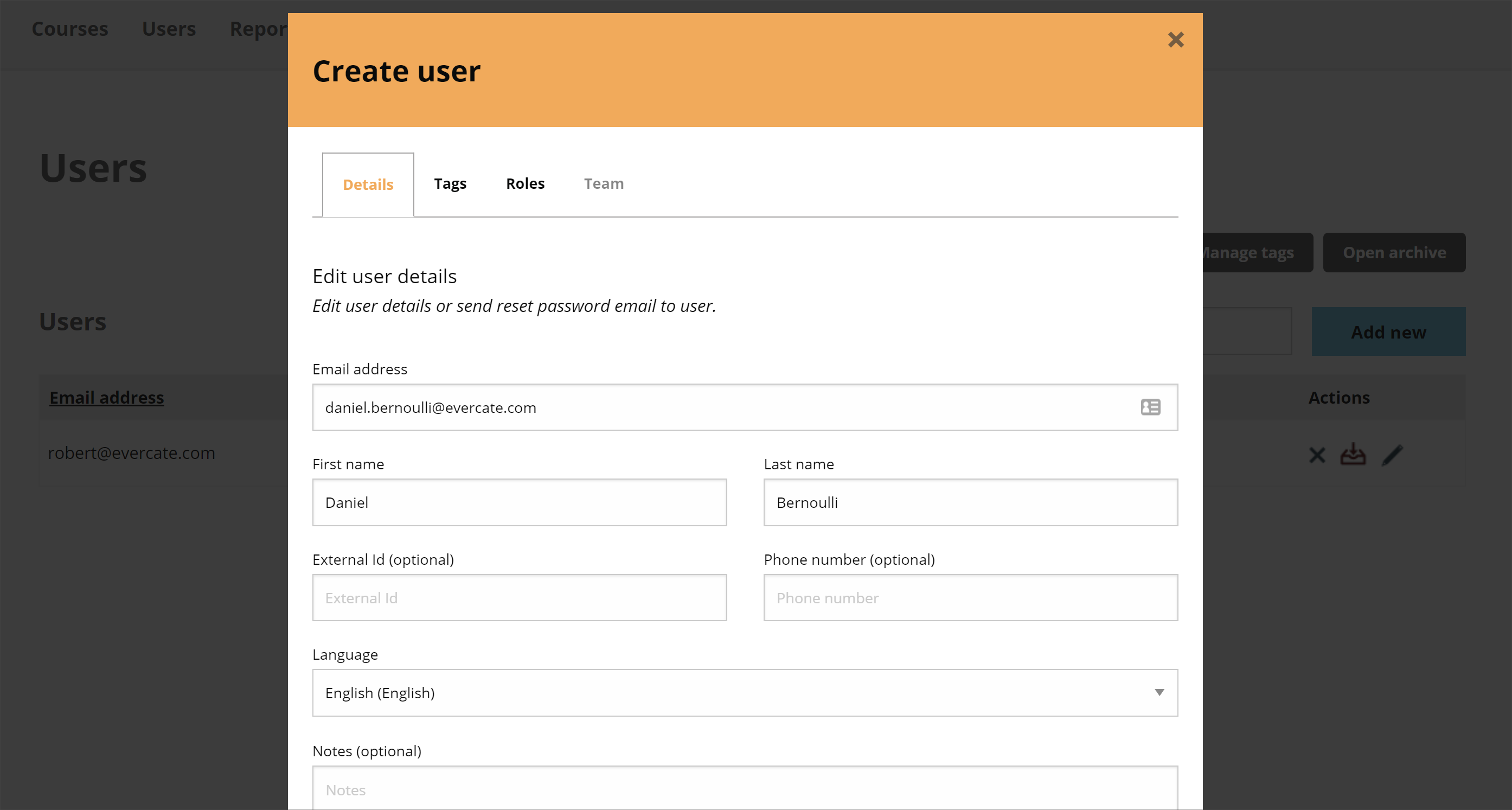Image resolution: width=1512 pixels, height=810 pixels.
Task: Switch to the Tags tab
Action: click(x=450, y=183)
